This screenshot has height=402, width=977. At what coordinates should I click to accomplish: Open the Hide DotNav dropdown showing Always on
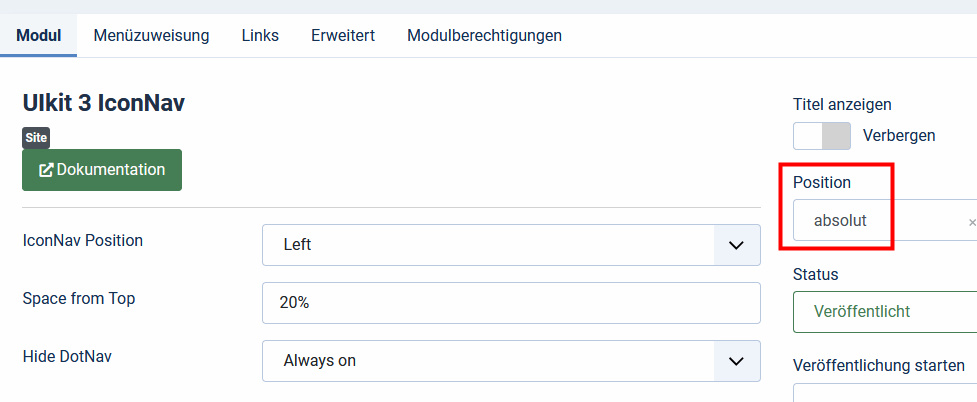511,361
